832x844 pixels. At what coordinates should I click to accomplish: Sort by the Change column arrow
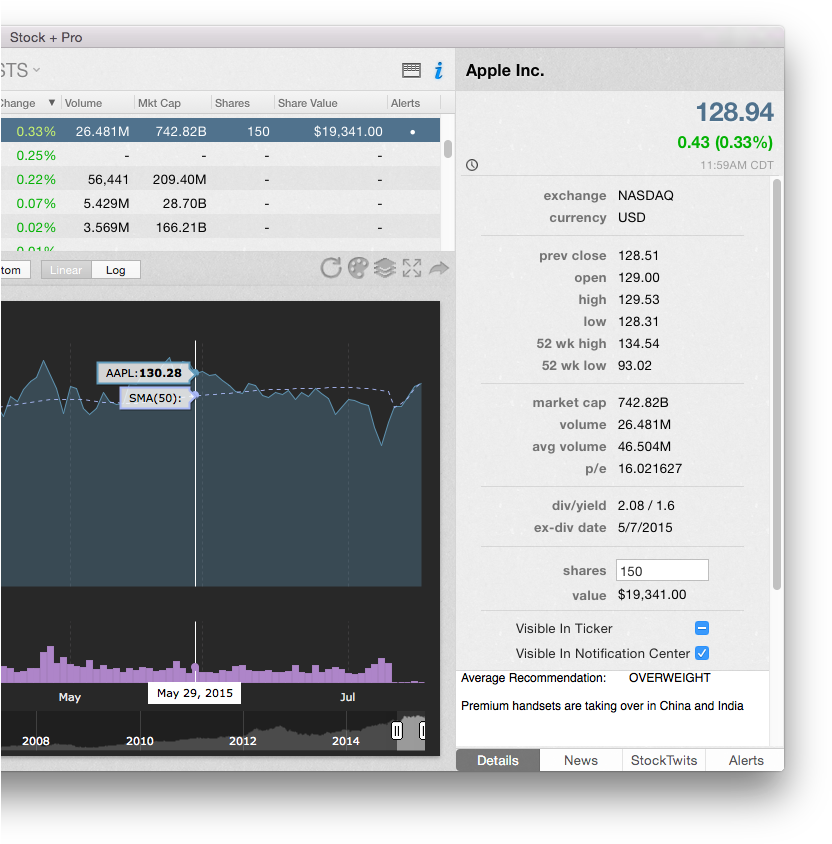click(x=52, y=102)
